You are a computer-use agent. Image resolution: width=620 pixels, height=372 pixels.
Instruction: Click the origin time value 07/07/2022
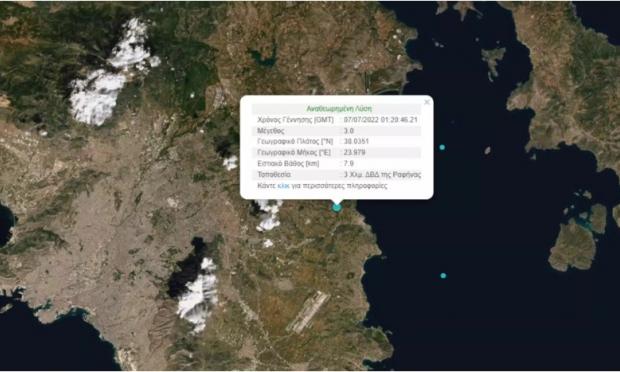[x=380, y=119]
